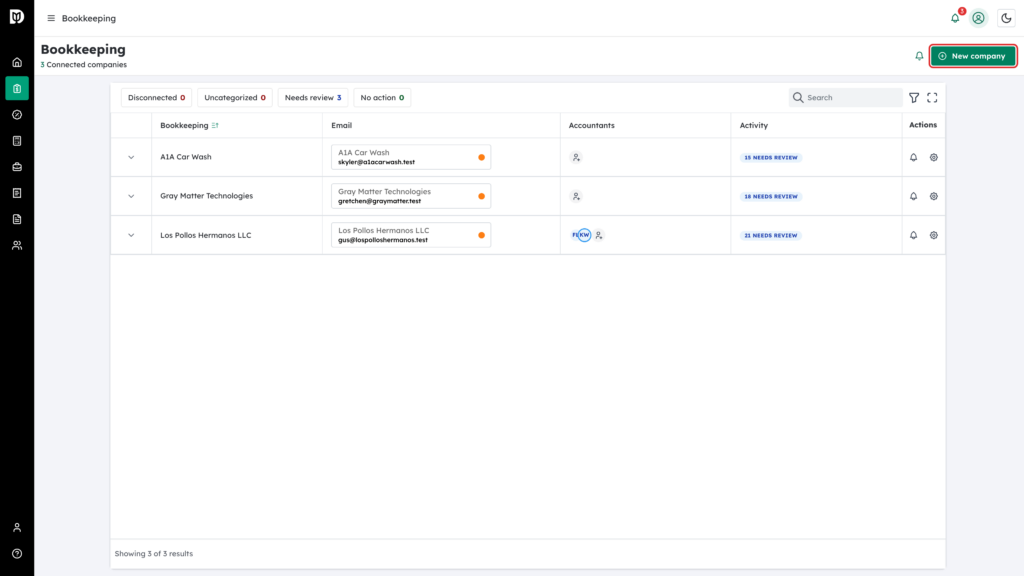This screenshot has width=1024, height=576.
Task: Expand the Los Pollos Hermanos row
Action: (131, 236)
